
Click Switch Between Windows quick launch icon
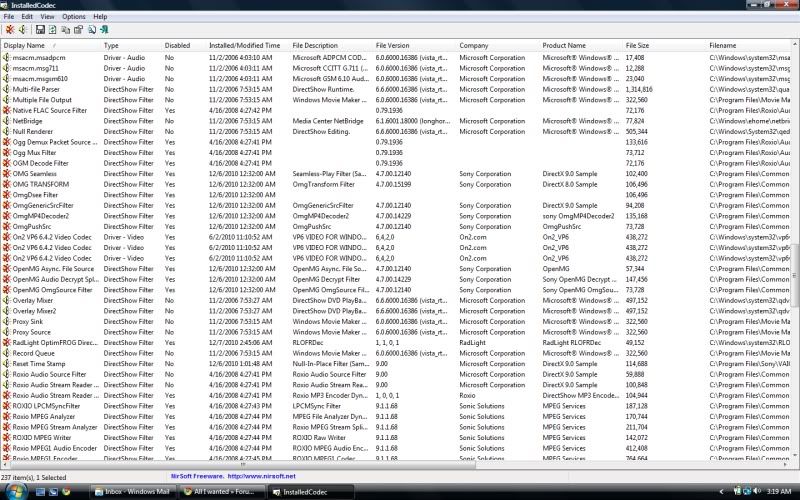click(x=53, y=492)
